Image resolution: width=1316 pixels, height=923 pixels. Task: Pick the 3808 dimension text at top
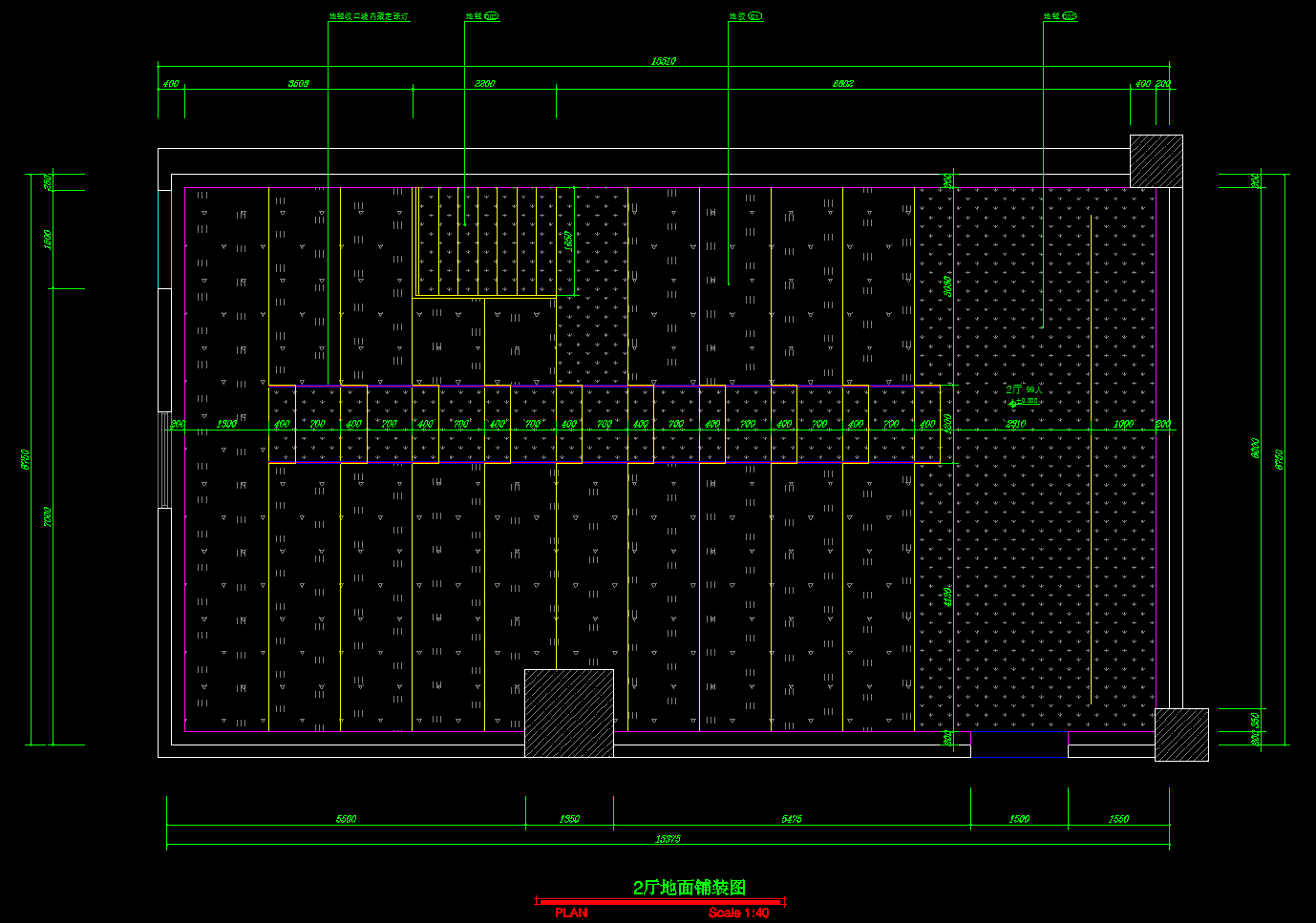299,84
